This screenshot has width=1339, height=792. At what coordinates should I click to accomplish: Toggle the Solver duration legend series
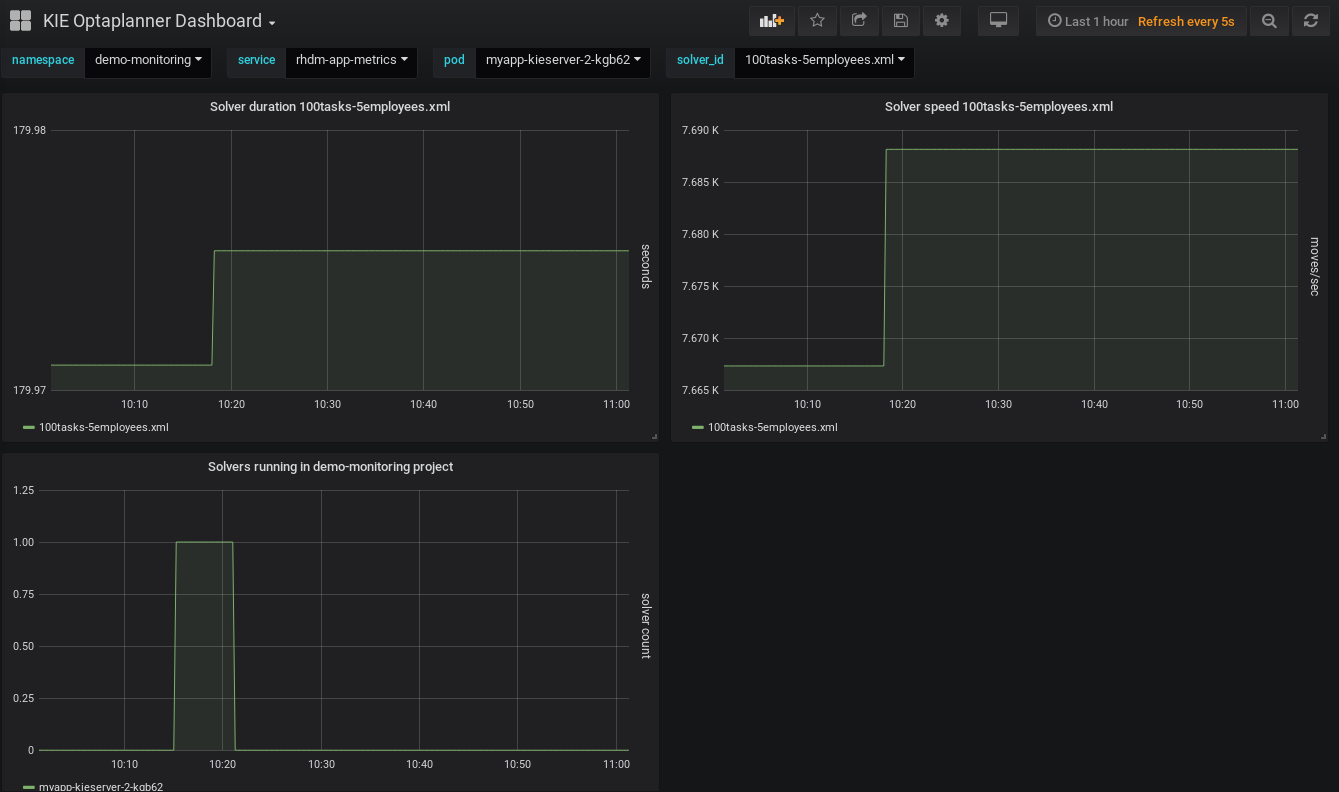[x=103, y=427]
